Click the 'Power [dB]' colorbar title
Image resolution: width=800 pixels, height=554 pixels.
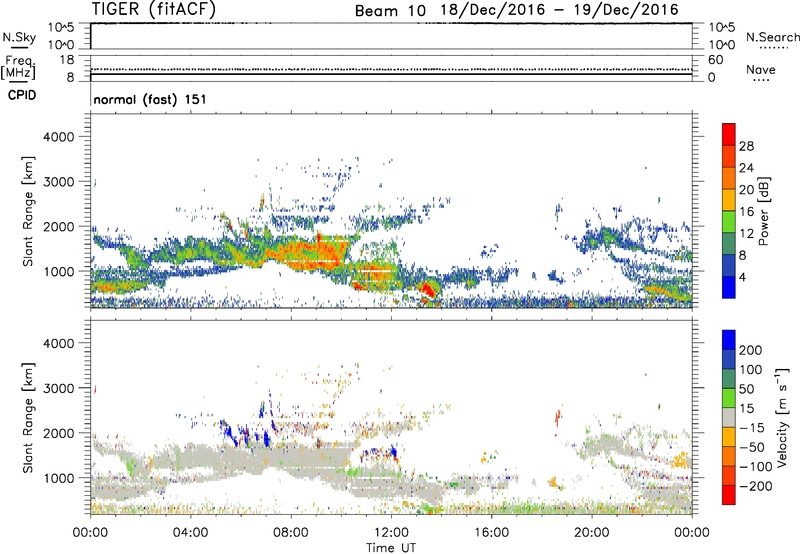pos(763,211)
